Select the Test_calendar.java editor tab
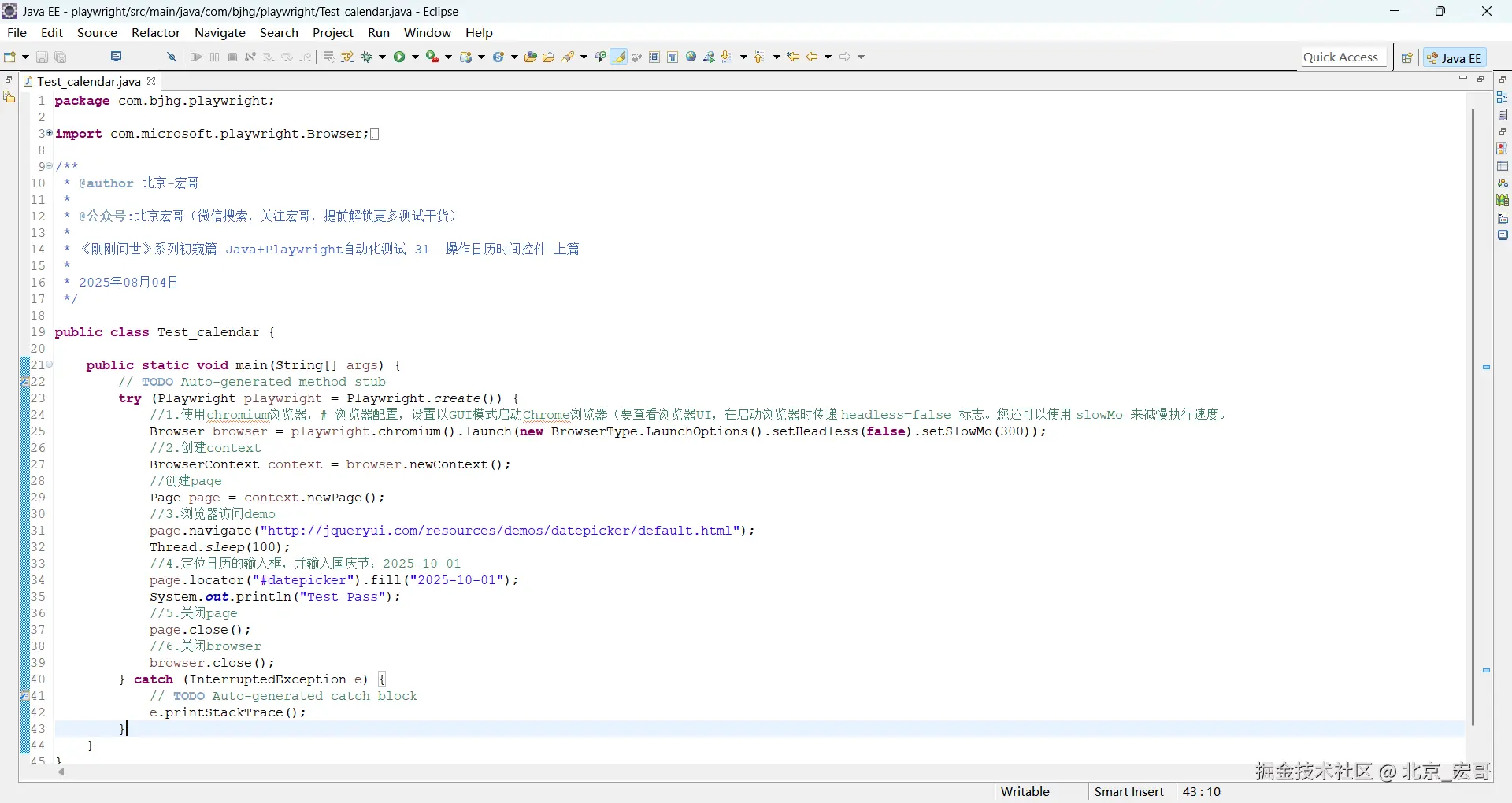The image size is (1512, 803). tap(88, 81)
